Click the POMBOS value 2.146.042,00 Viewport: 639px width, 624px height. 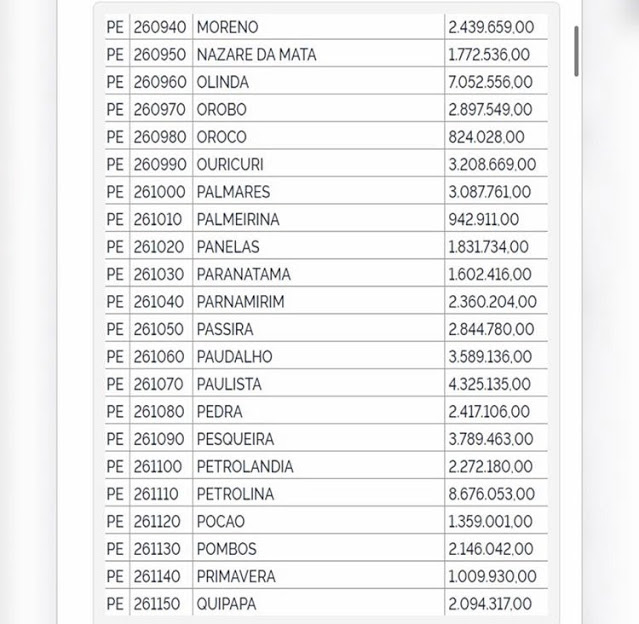489,549
